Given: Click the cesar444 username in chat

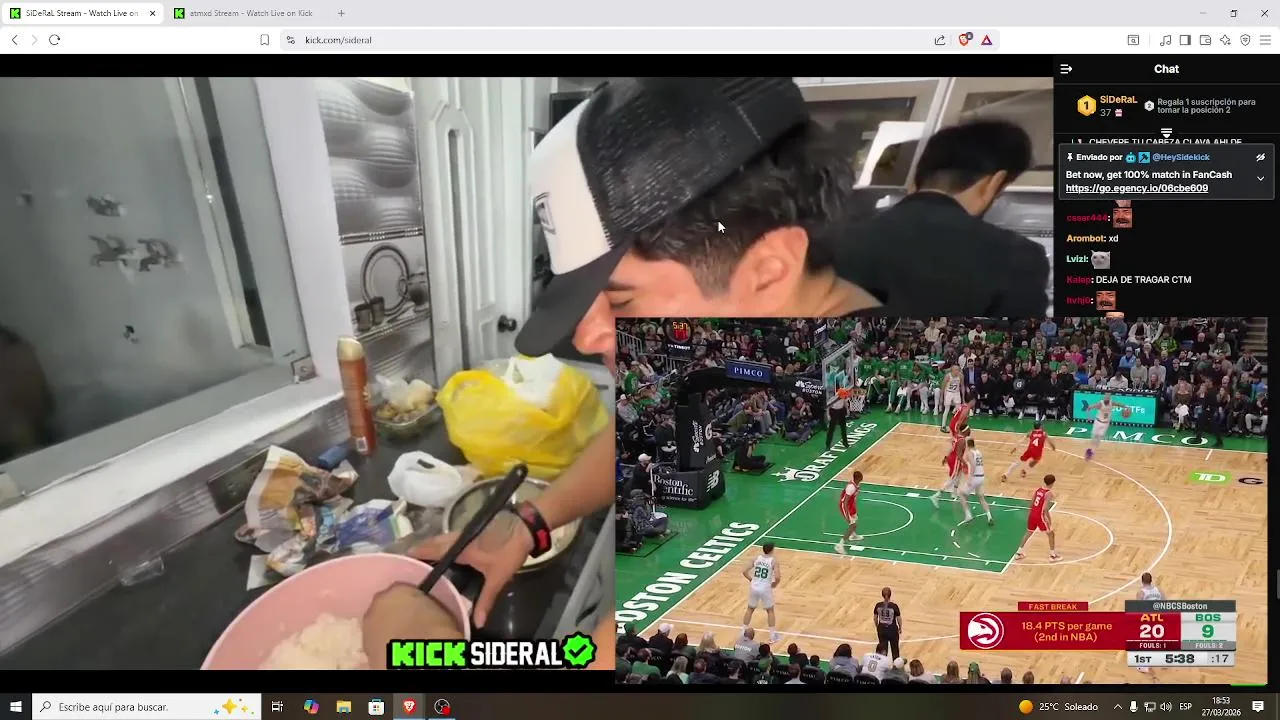Looking at the screenshot, I should [1087, 217].
